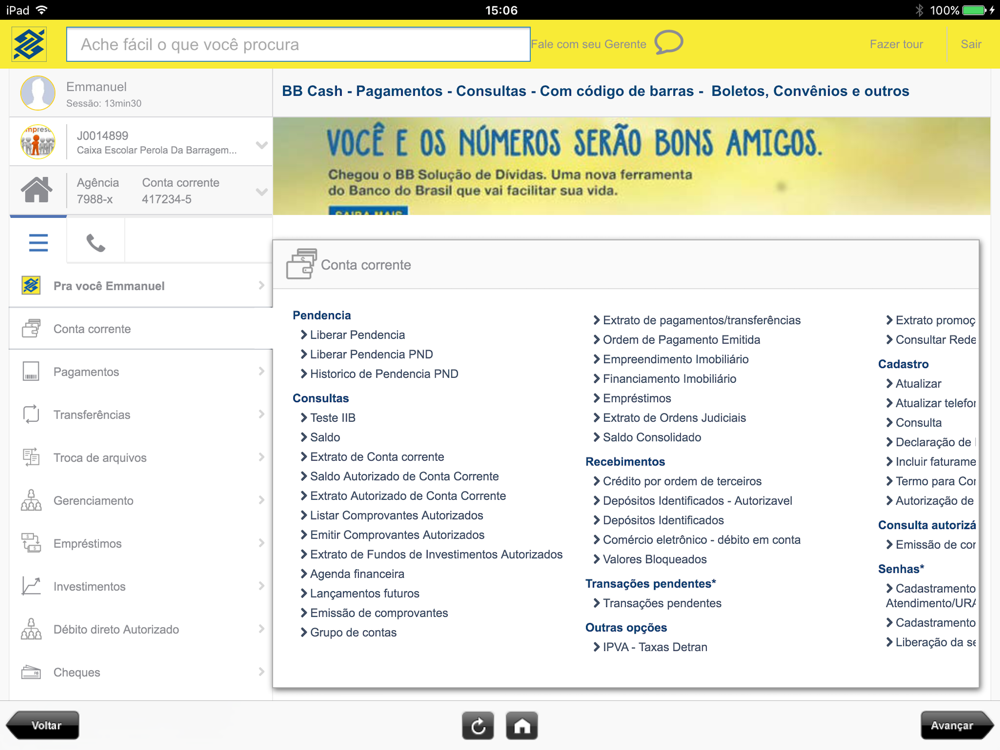
Task: Click the Pagamentos barcode icon
Action: [31, 371]
